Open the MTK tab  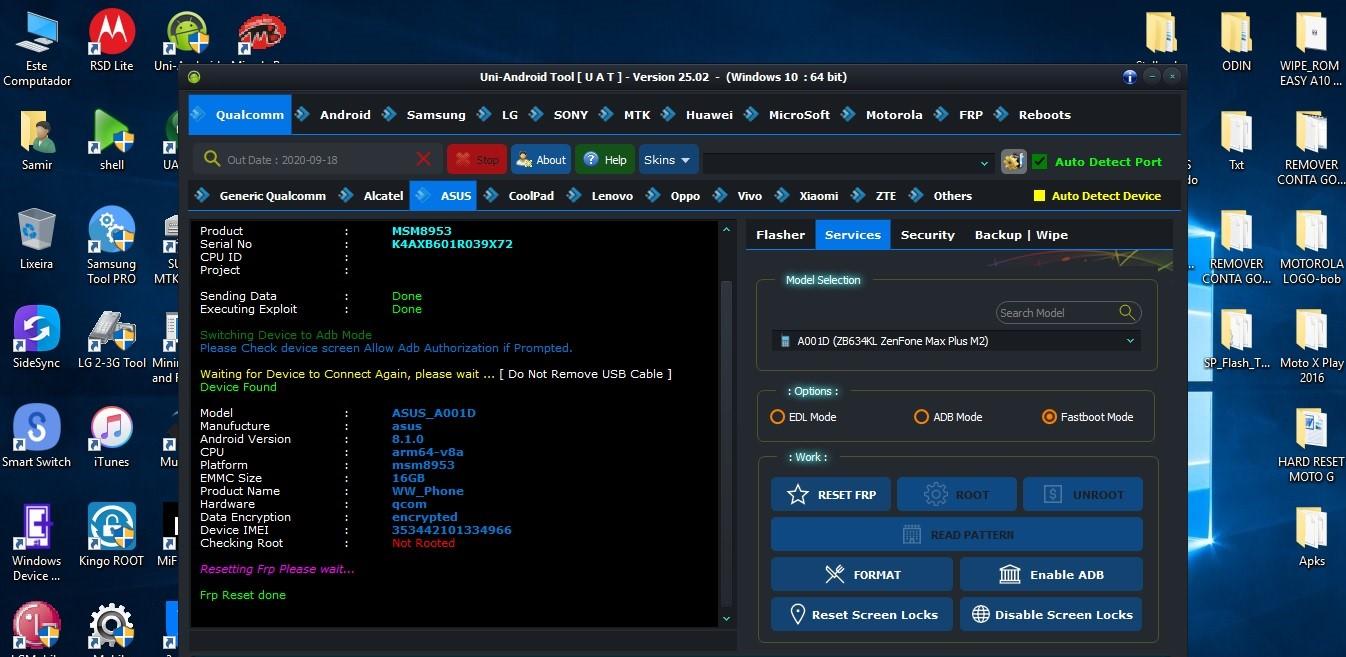[637, 115]
